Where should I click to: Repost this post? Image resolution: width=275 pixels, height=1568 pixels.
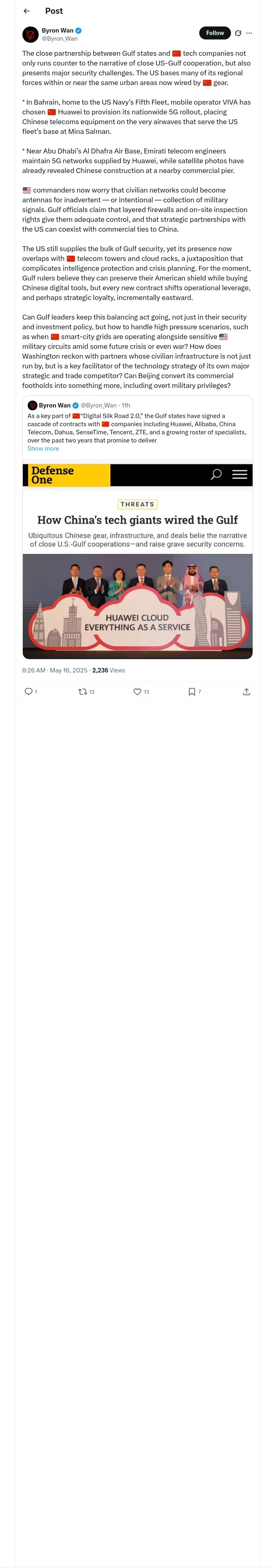click(83, 692)
